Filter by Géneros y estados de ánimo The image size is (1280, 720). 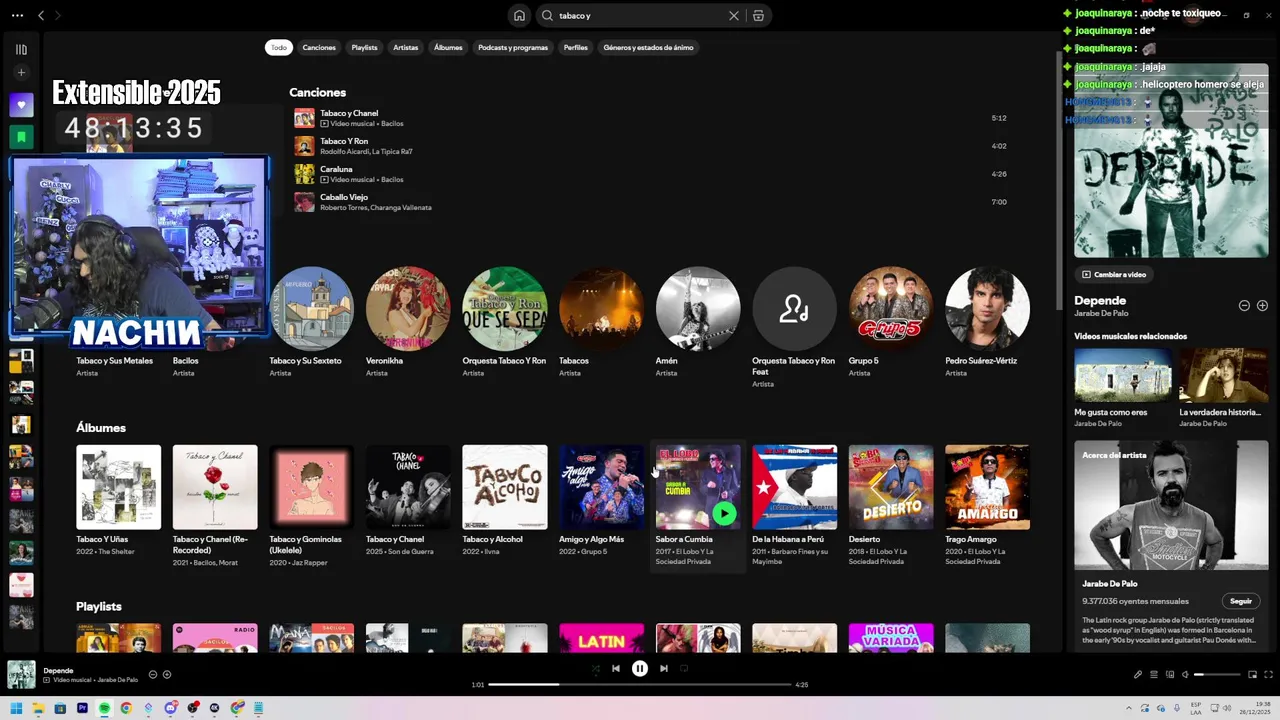(648, 47)
